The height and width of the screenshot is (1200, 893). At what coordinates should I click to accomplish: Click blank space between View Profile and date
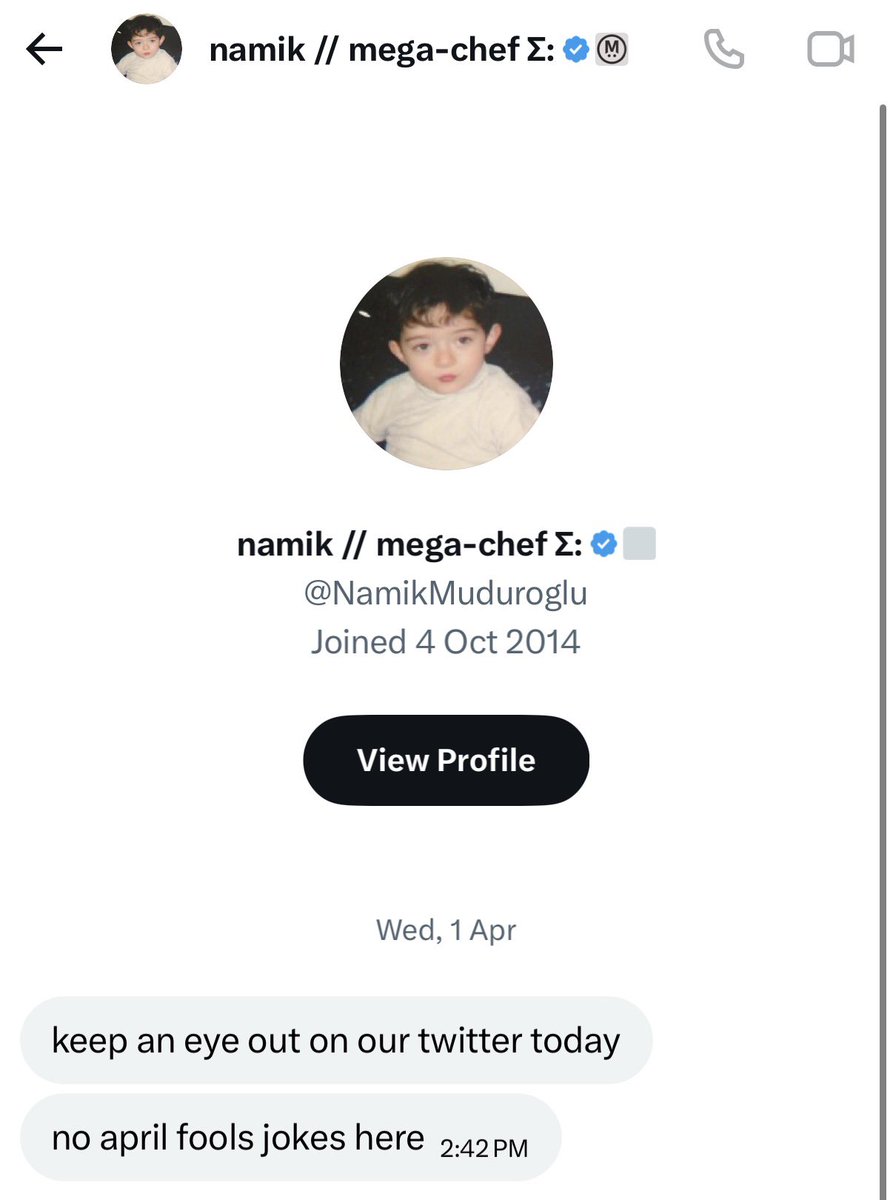coord(446,862)
